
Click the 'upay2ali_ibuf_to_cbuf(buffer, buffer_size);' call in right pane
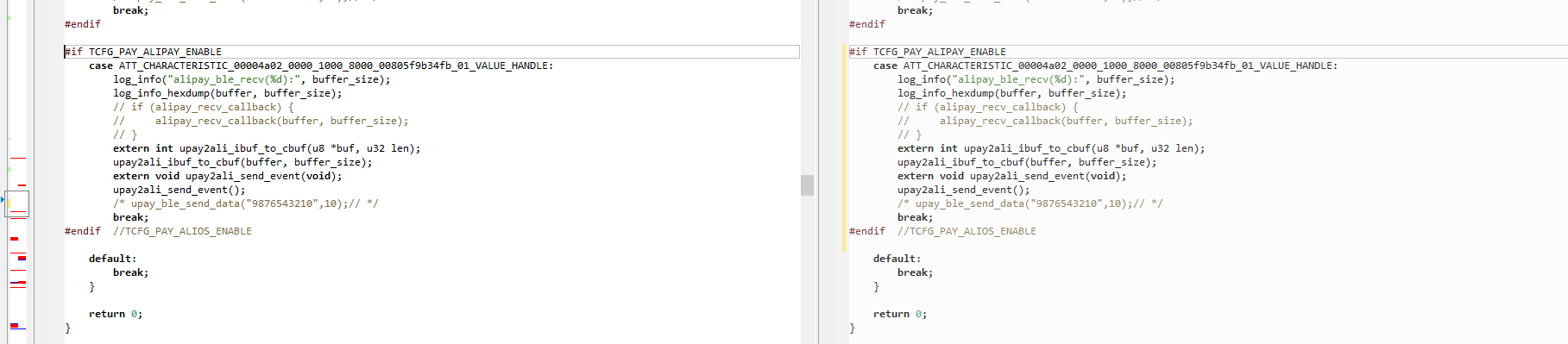1027,162
